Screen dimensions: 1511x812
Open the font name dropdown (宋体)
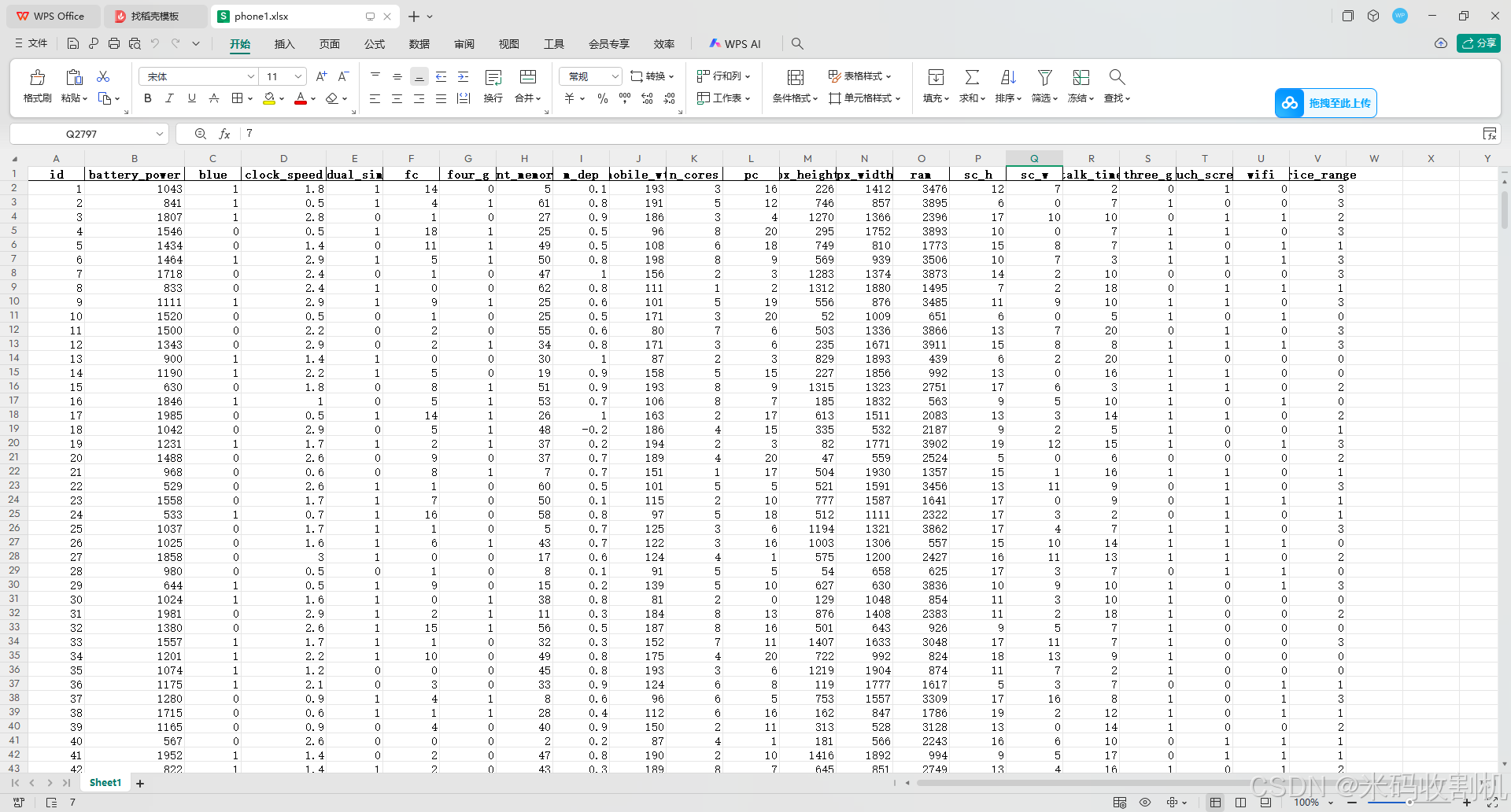[x=251, y=76]
